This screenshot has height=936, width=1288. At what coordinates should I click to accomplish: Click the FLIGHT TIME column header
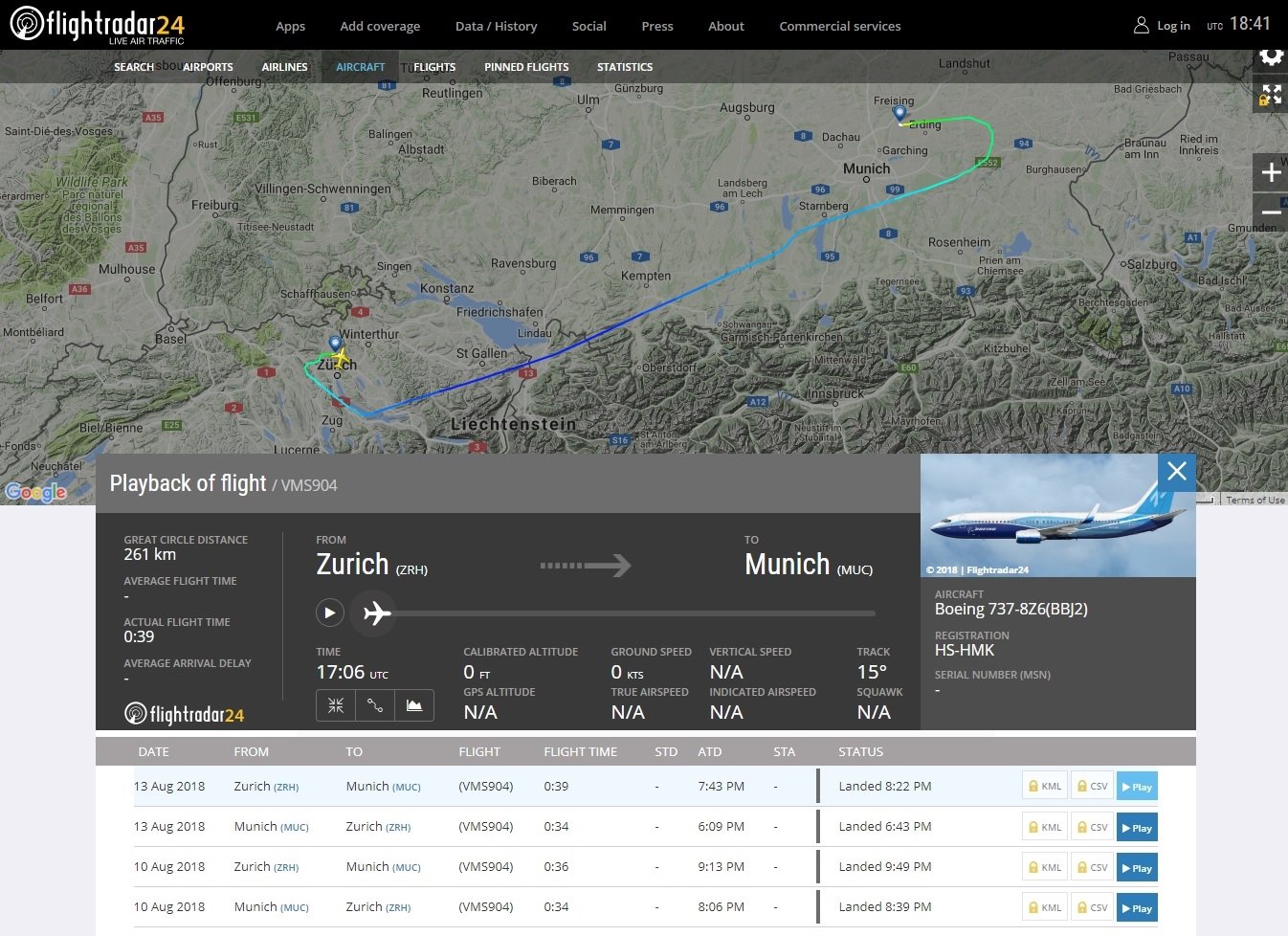pyautogui.click(x=581, y=752)
